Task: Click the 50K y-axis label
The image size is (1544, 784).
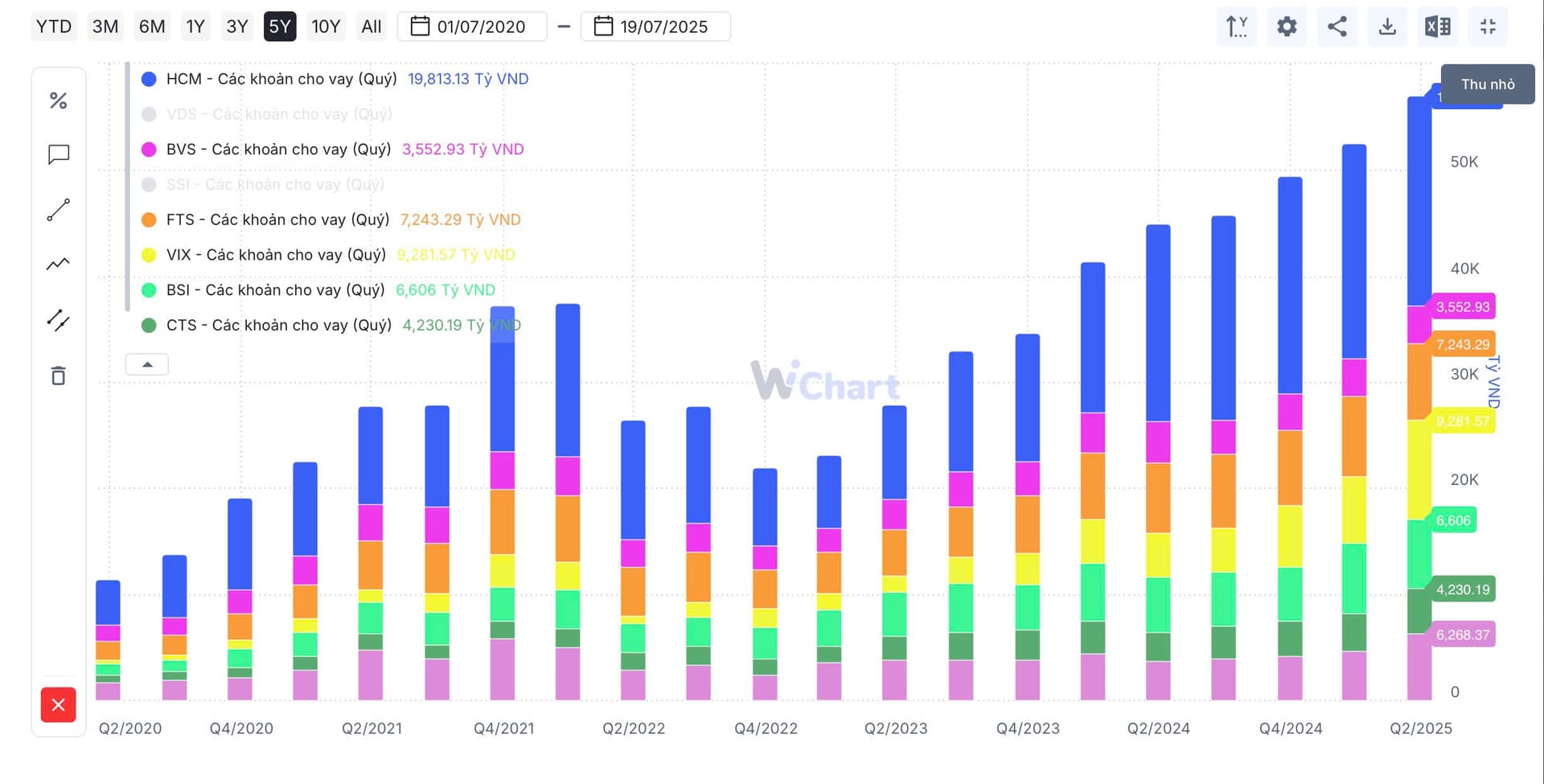Action: click(x=1464, y=162)
